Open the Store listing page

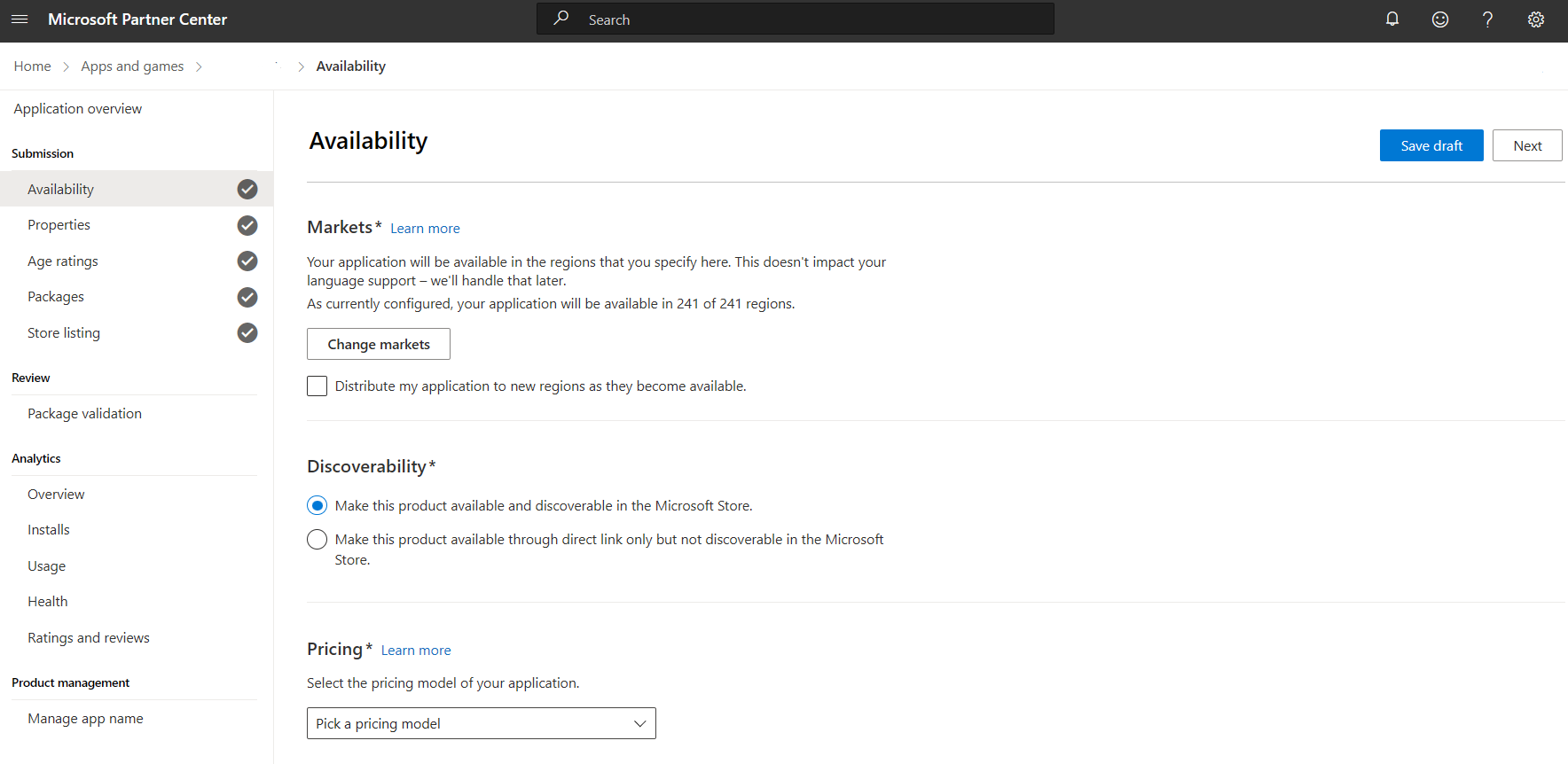point(64,333)
